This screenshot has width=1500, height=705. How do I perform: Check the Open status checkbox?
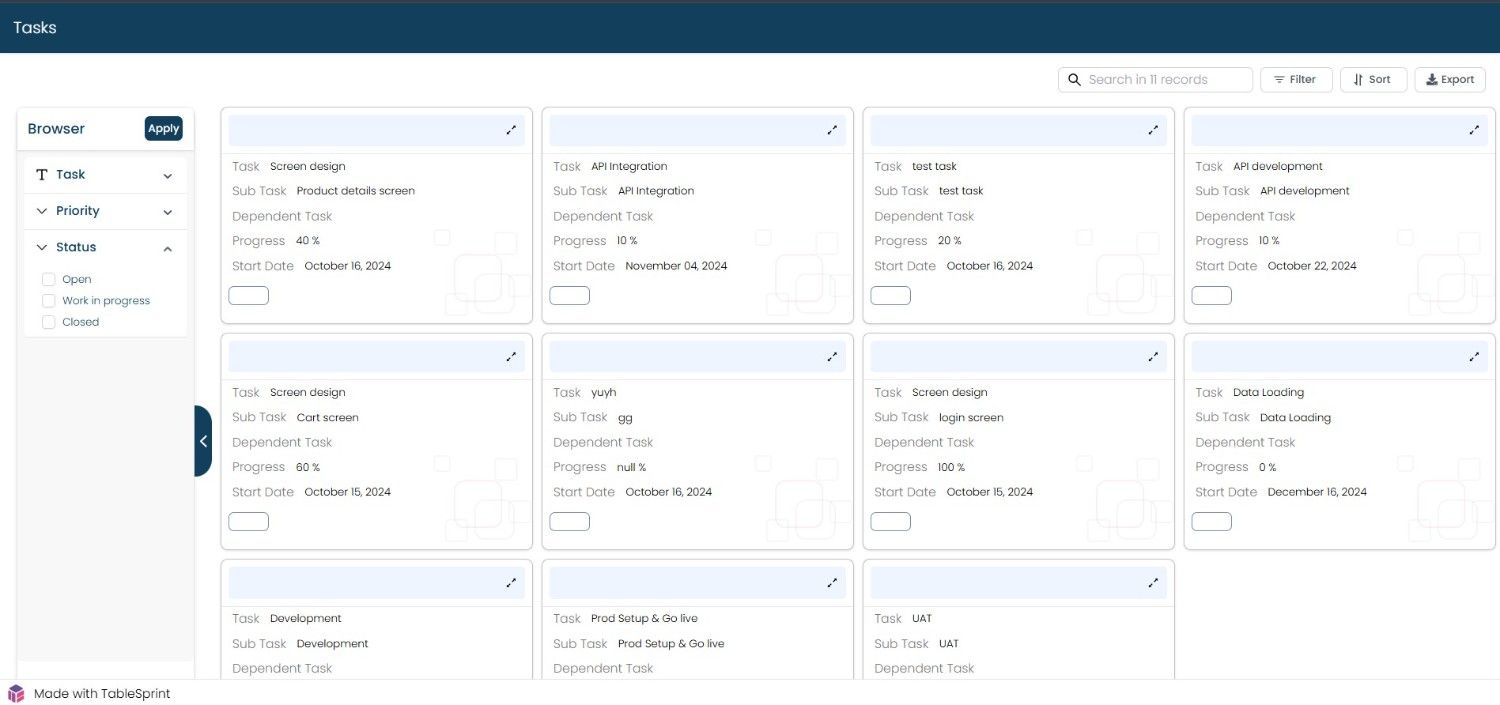48,279
